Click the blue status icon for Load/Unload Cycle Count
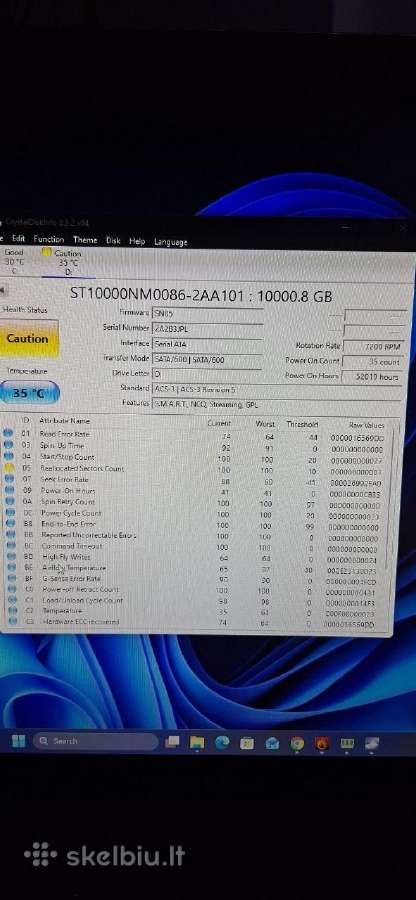 [x=12, y=600]
